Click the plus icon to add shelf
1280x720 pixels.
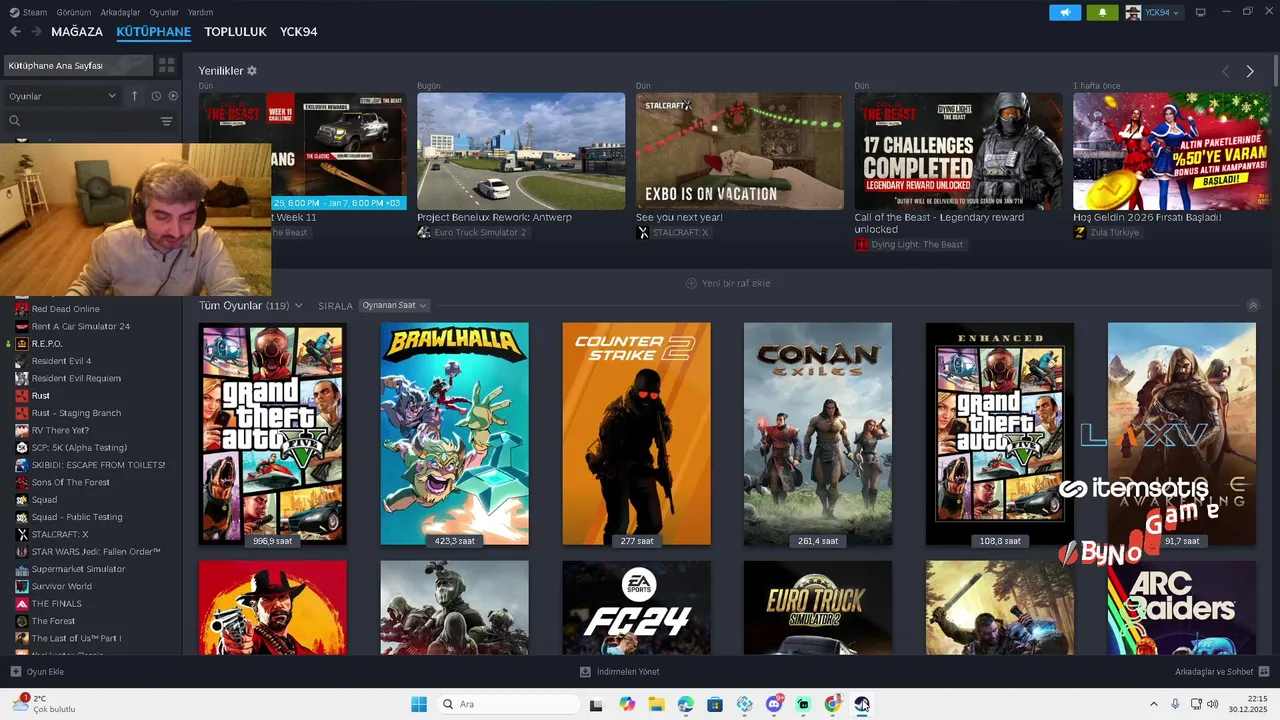[691, 283]
